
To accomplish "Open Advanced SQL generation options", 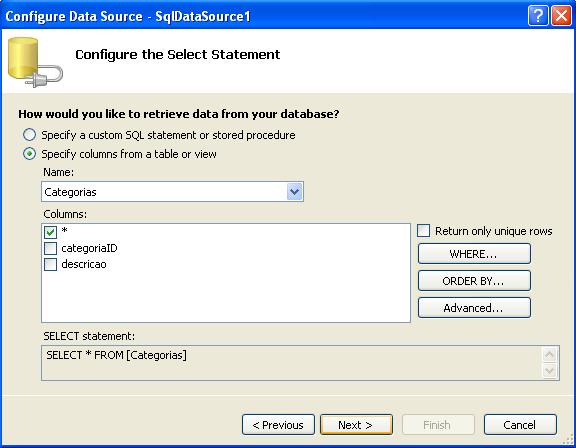I will coord(474,308).
